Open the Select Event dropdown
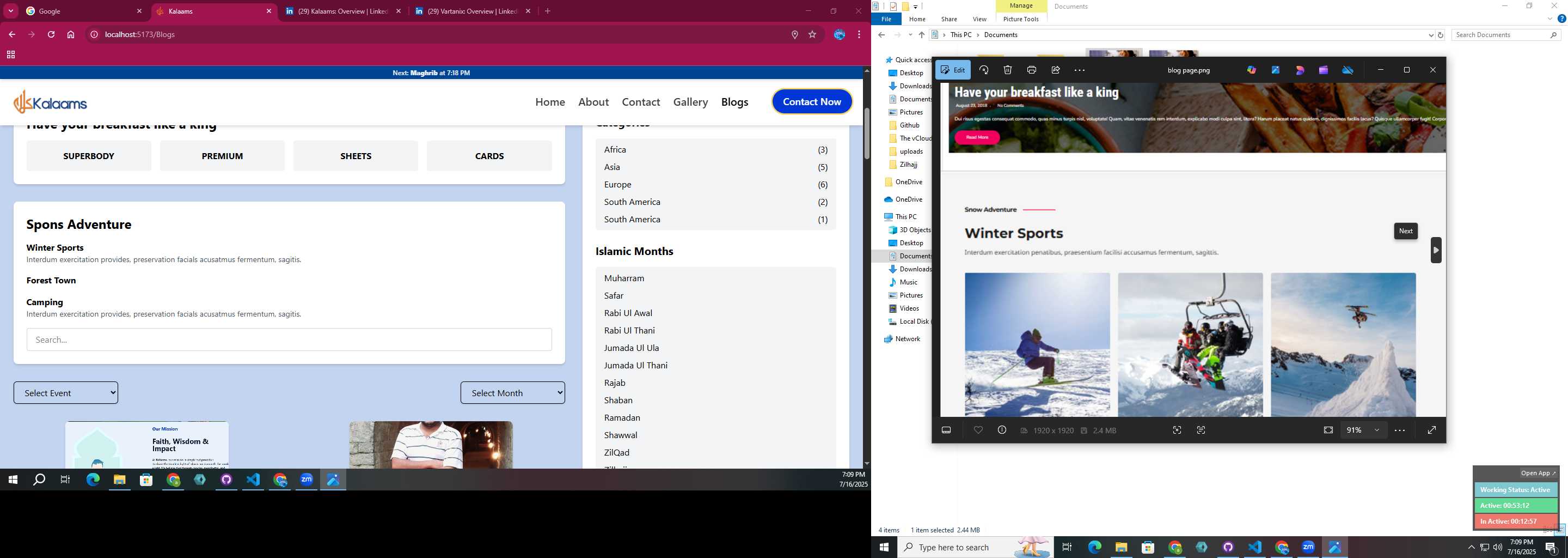This screenshot has width=1568, height=558. click(x=66, y=393)
